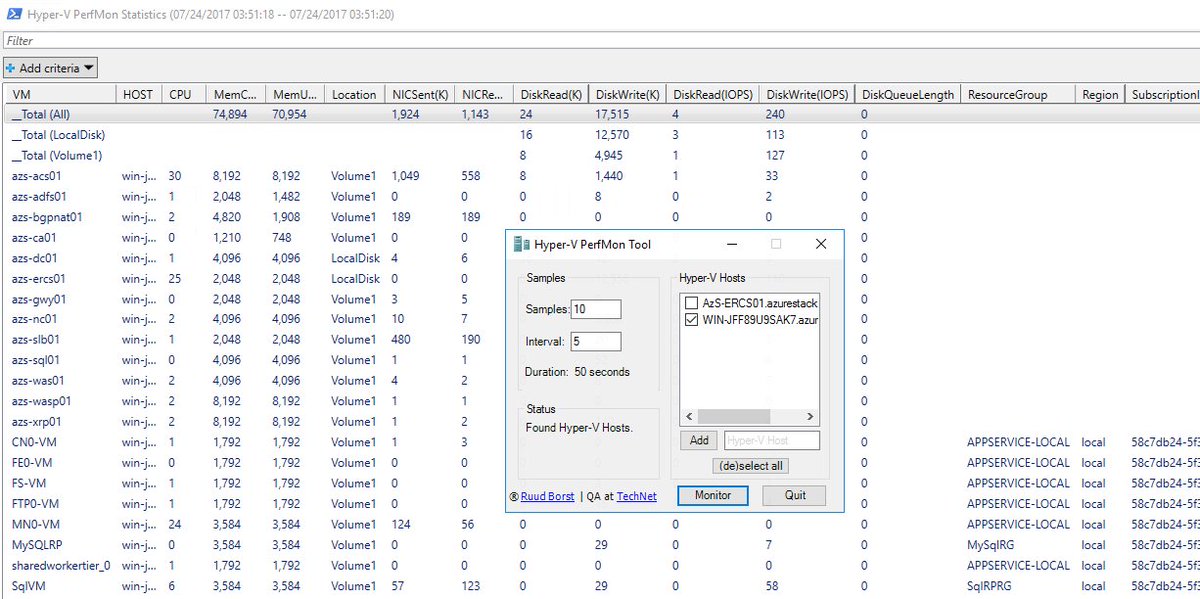Click the SqlRPRG resource group cell
Image resolution: width=1200 pixels, height=599 pixels.
tap(990, 586)
